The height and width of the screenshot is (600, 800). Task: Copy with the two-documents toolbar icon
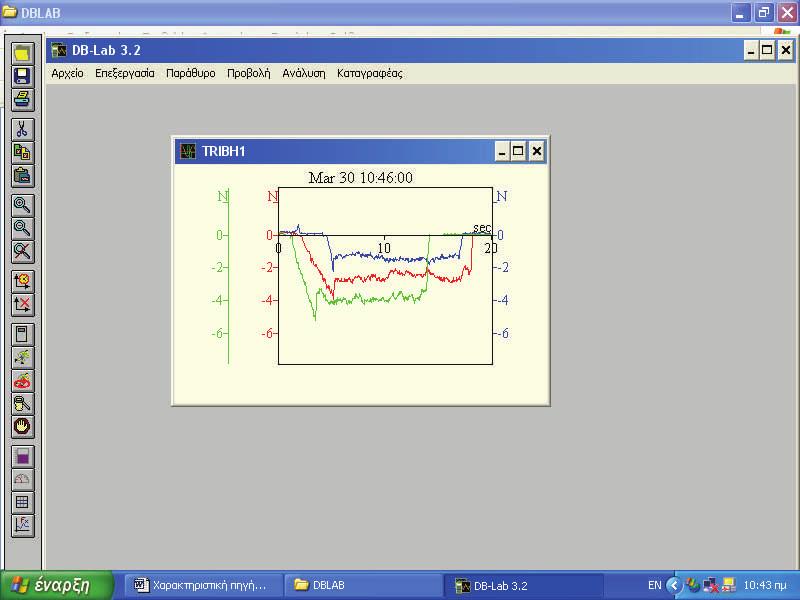pyautogui.click(x=22, y=153)
